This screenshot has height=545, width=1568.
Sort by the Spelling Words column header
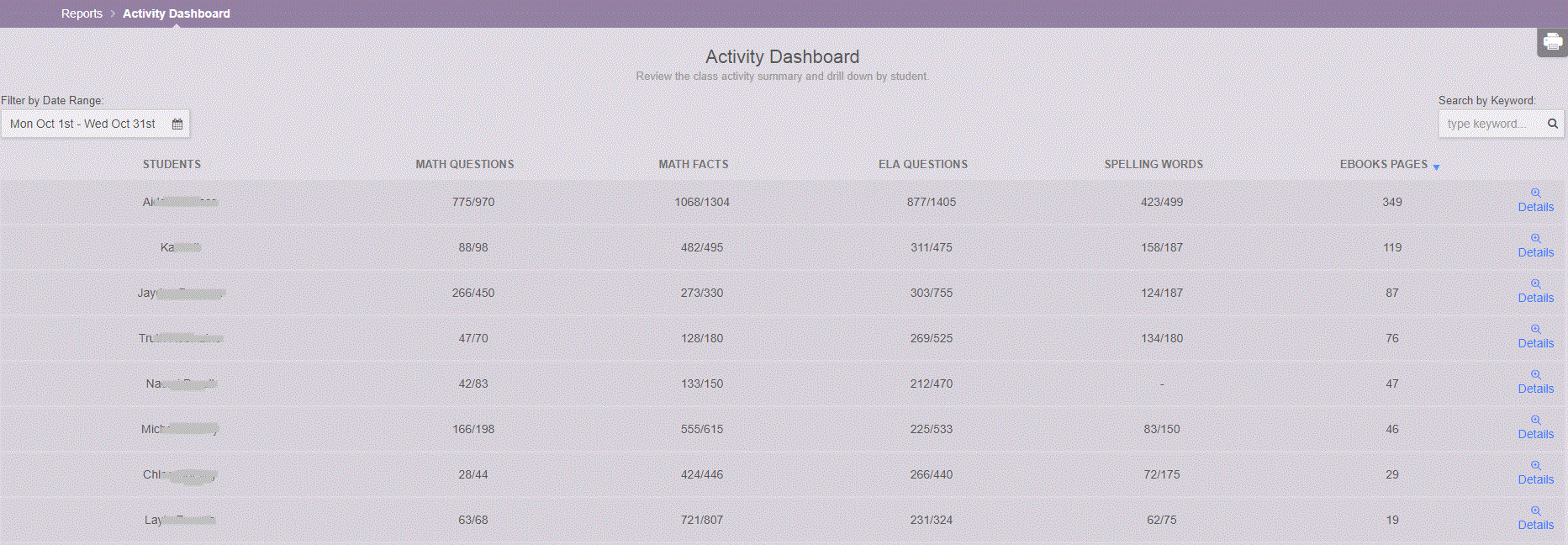[1153, 164]
